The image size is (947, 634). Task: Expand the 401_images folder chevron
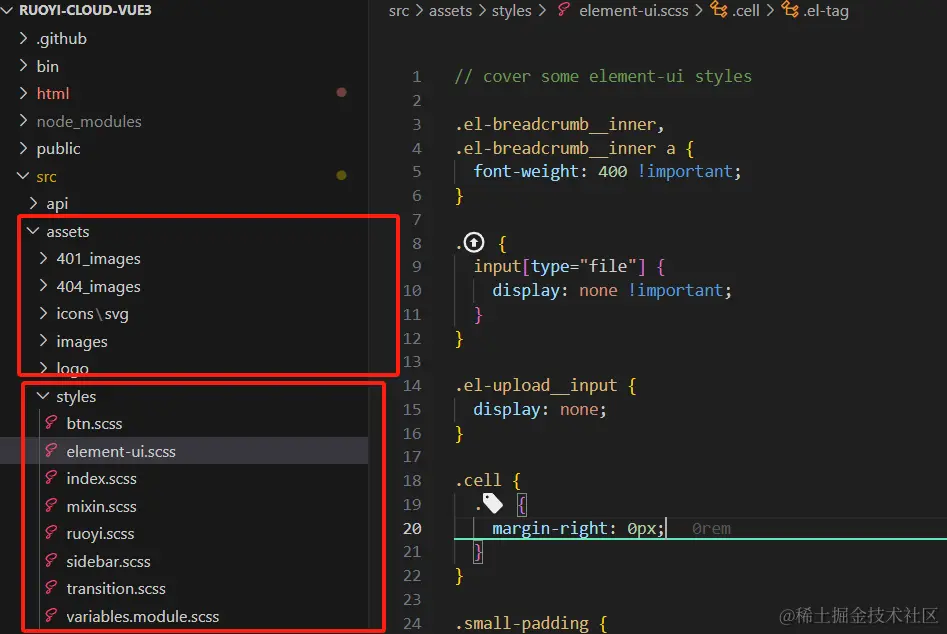[43, 258]
